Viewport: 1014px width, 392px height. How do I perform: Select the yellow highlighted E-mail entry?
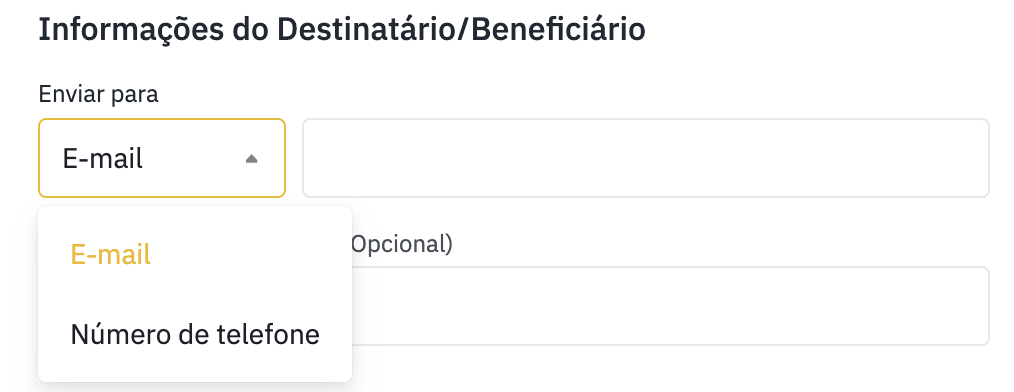[x=111, y=255]
